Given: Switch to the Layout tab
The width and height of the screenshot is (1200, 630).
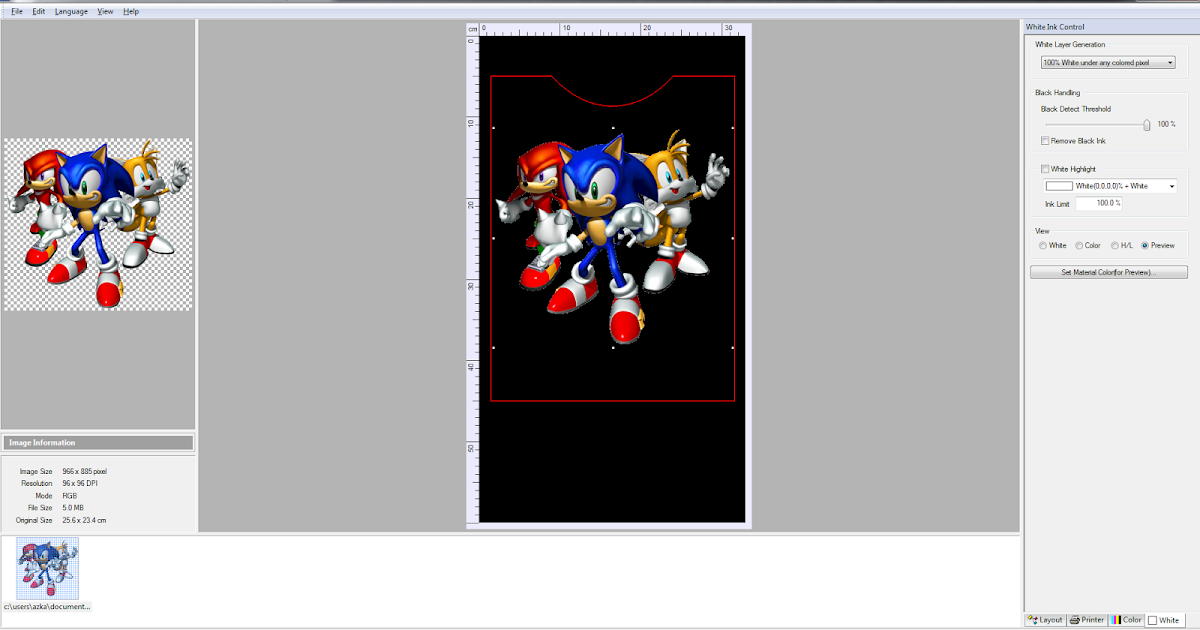Looking at the screenshot, I should (1045, 620).
